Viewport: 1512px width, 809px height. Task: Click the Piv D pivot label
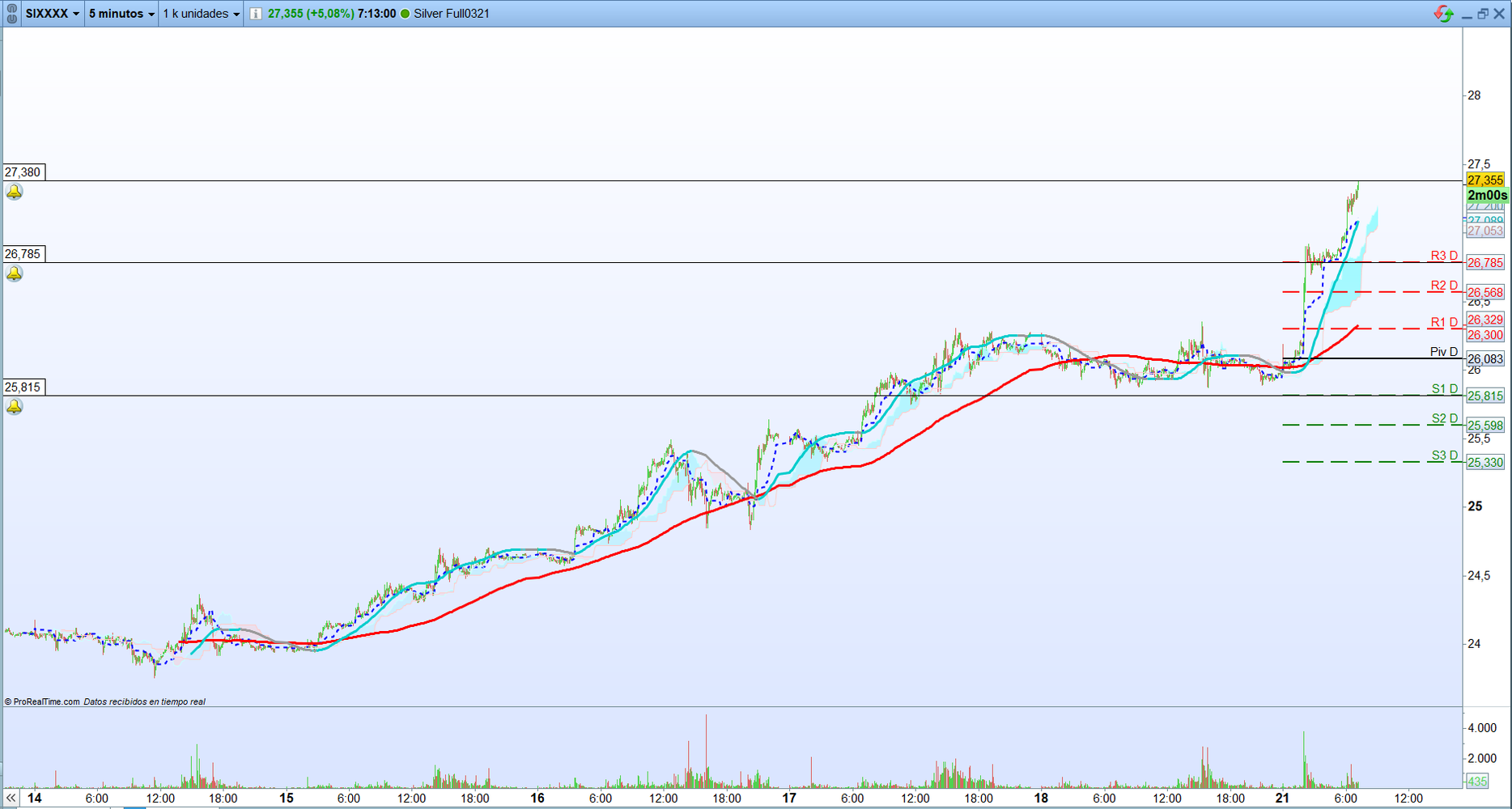point(1444,352)
